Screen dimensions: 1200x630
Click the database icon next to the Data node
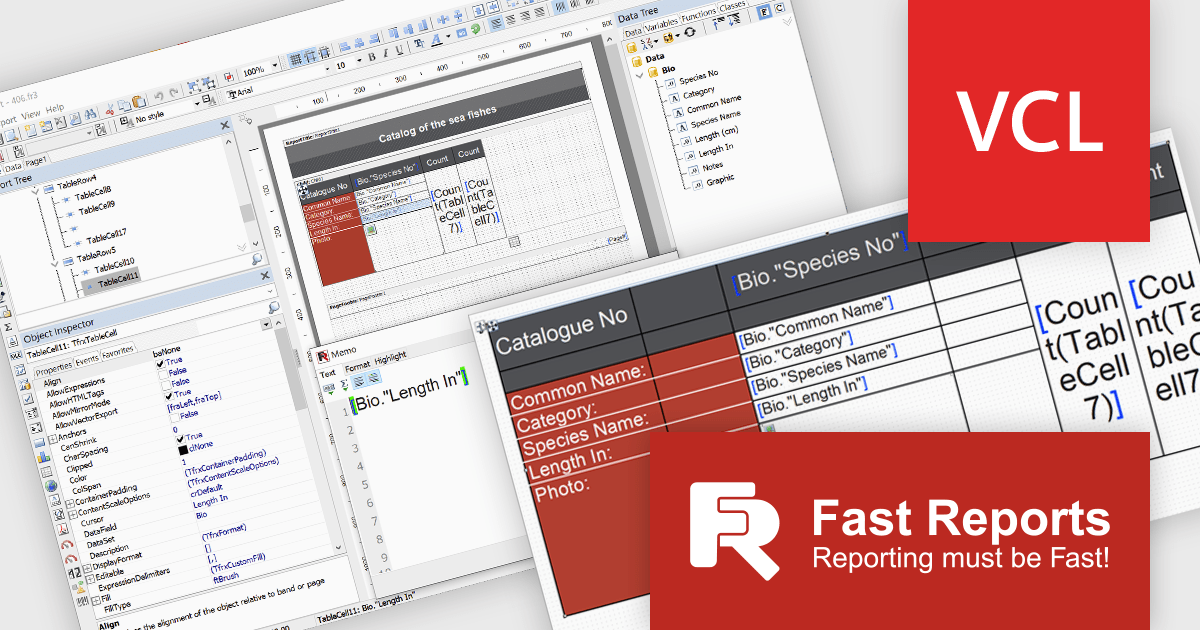point(637,60)
